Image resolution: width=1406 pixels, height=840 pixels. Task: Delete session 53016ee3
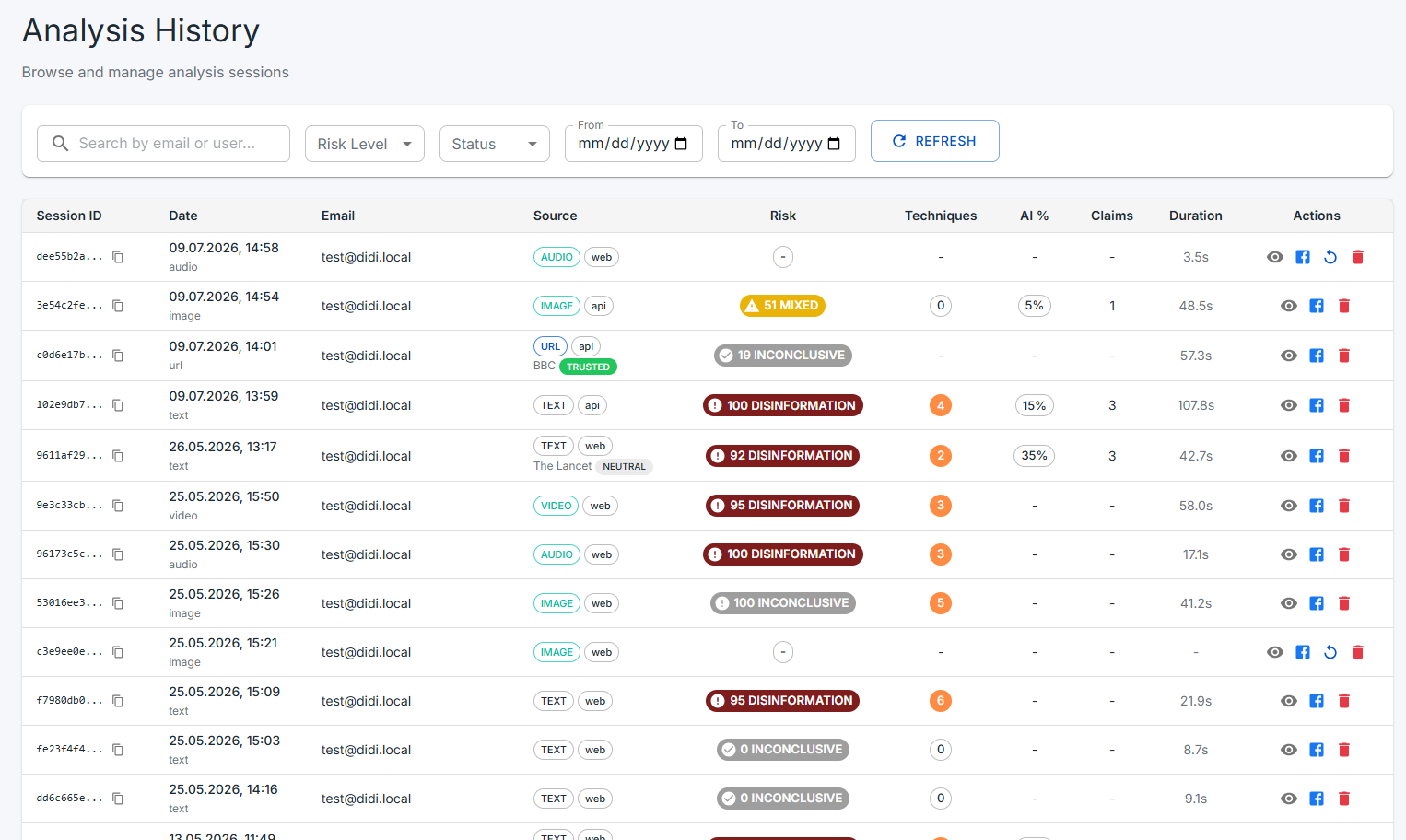[x=1344, y=603]
